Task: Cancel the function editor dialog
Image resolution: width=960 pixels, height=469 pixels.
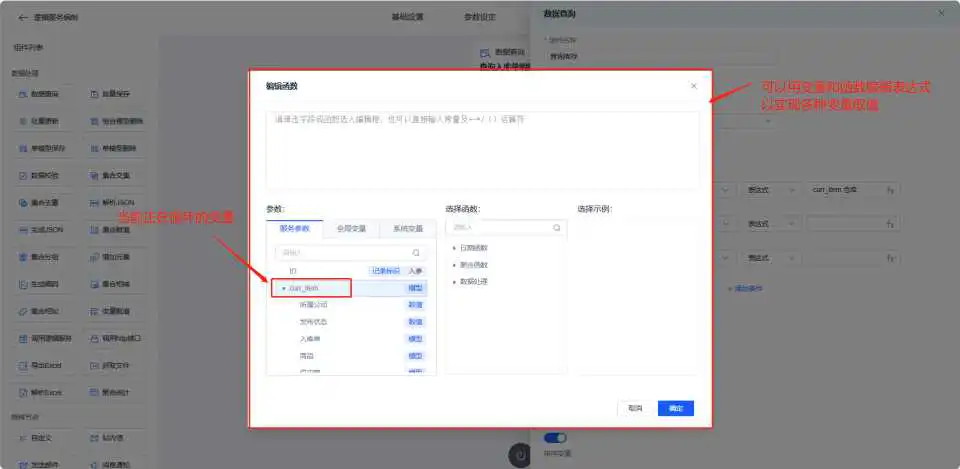Action: click(635, 408)
